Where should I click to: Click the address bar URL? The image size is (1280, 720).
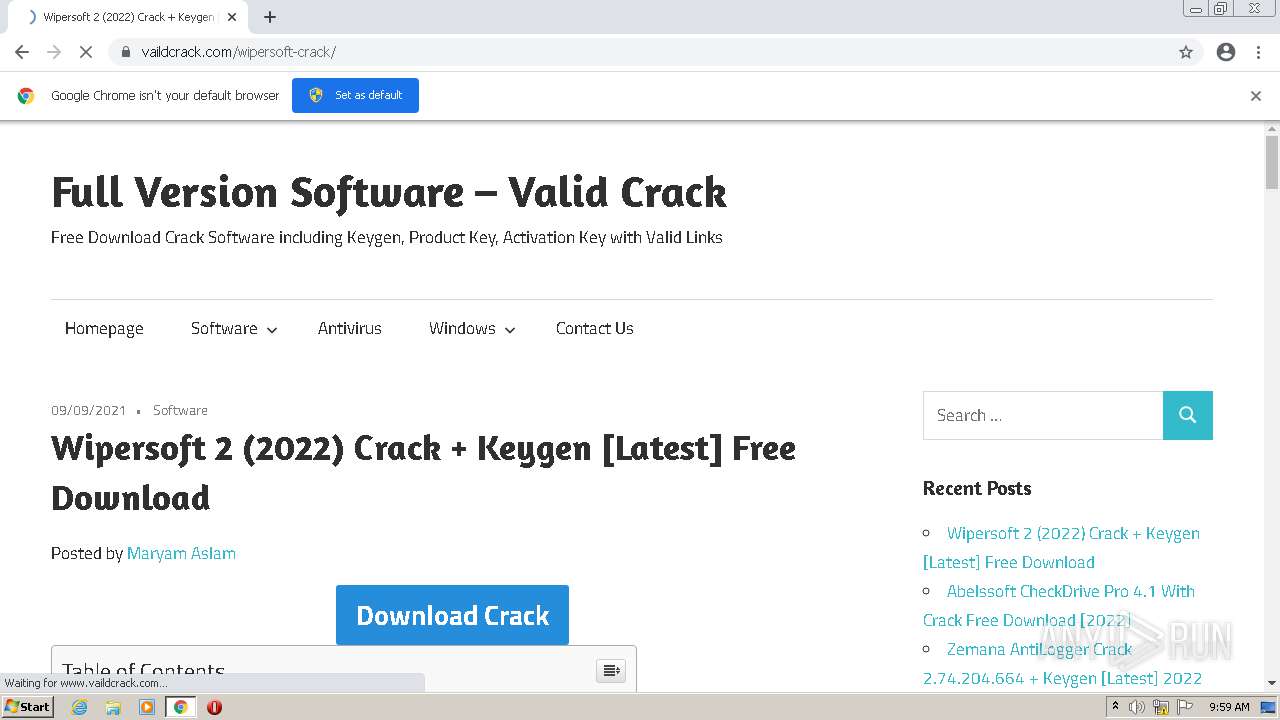coord(238,52)
